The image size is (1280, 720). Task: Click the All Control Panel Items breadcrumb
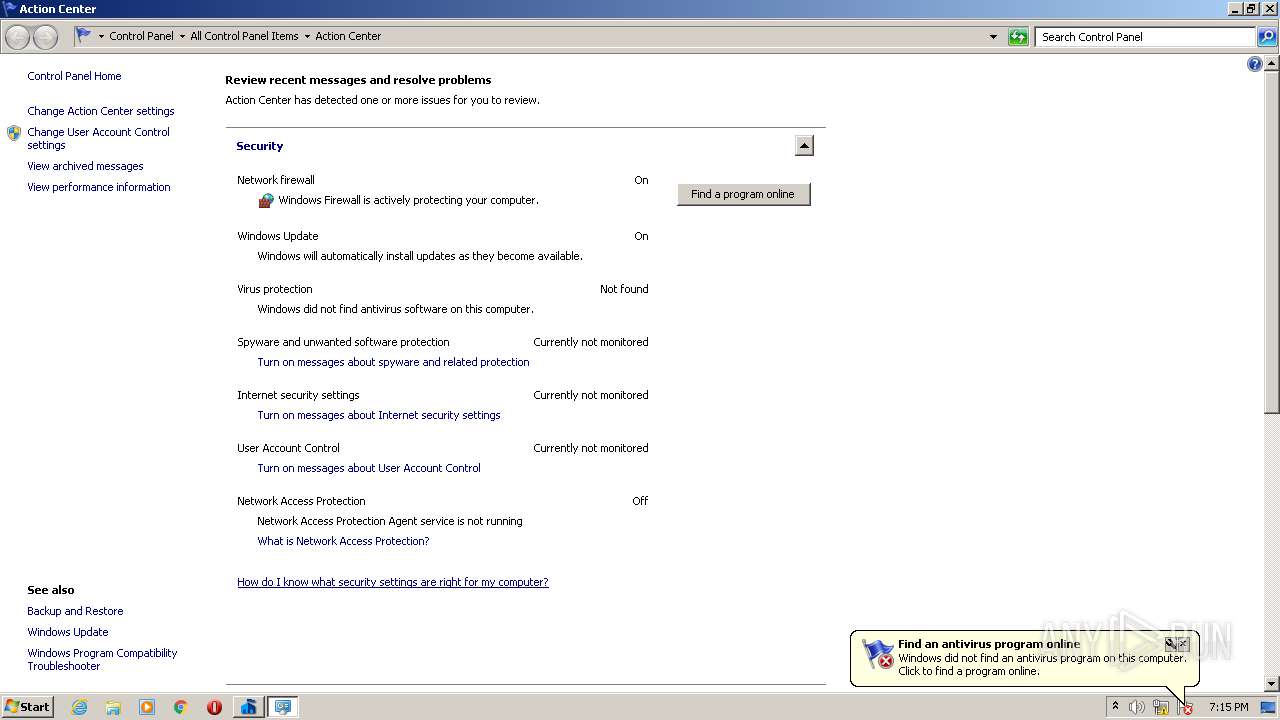[x=244, y=36]
